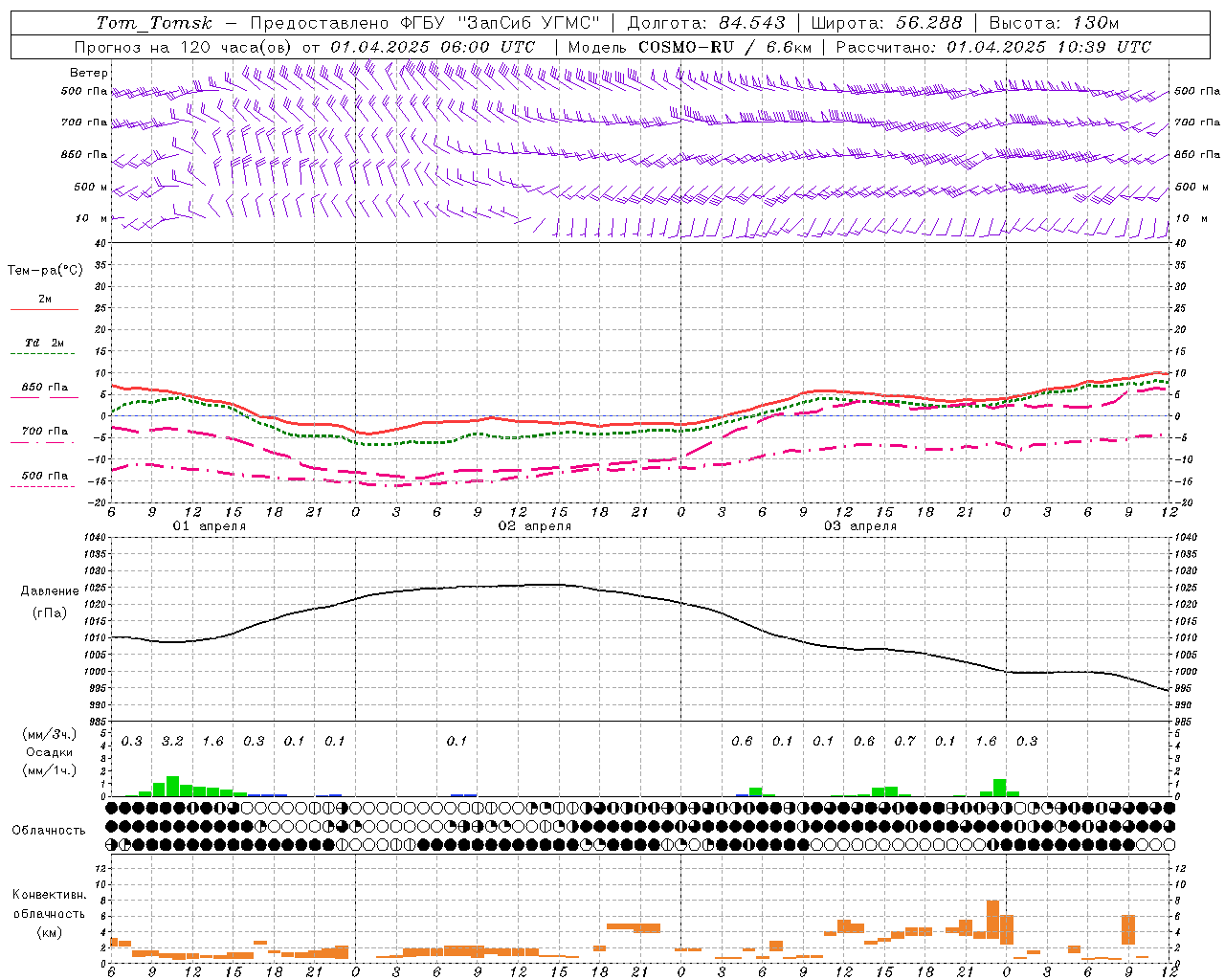Image resolution: width=1225 pixels, height=980 pixels.
Task: Select the forecast start time 06:00 UTC text
Action: coord(488,47)
